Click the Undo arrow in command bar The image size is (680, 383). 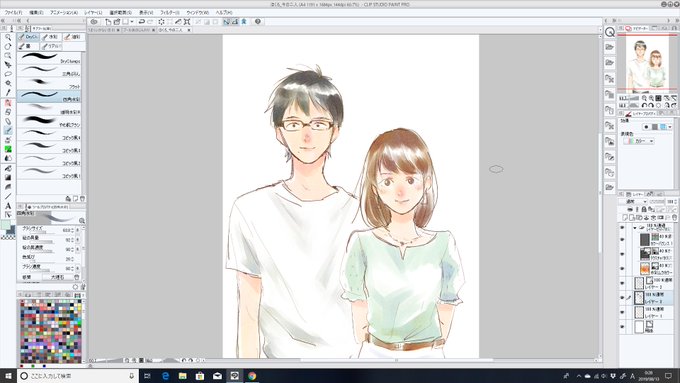pos(141,22)
